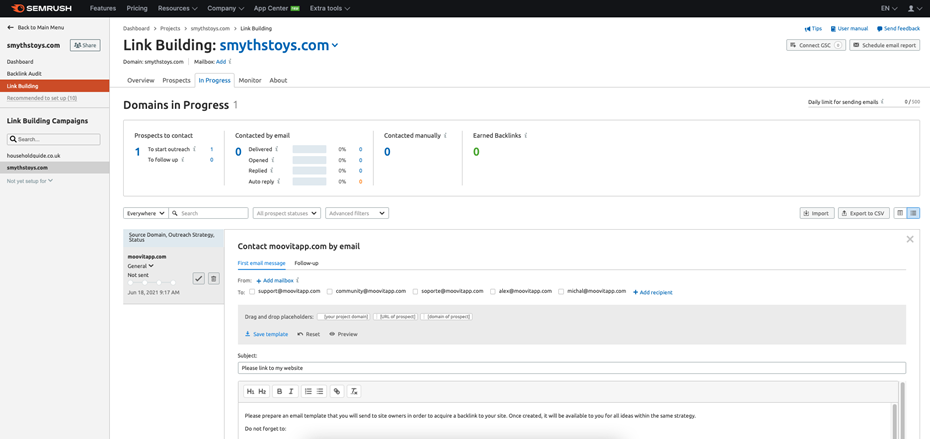Check soporte@moovitapp.com recipient
Screen dimensions: 930x439
(x=415, y=291)
